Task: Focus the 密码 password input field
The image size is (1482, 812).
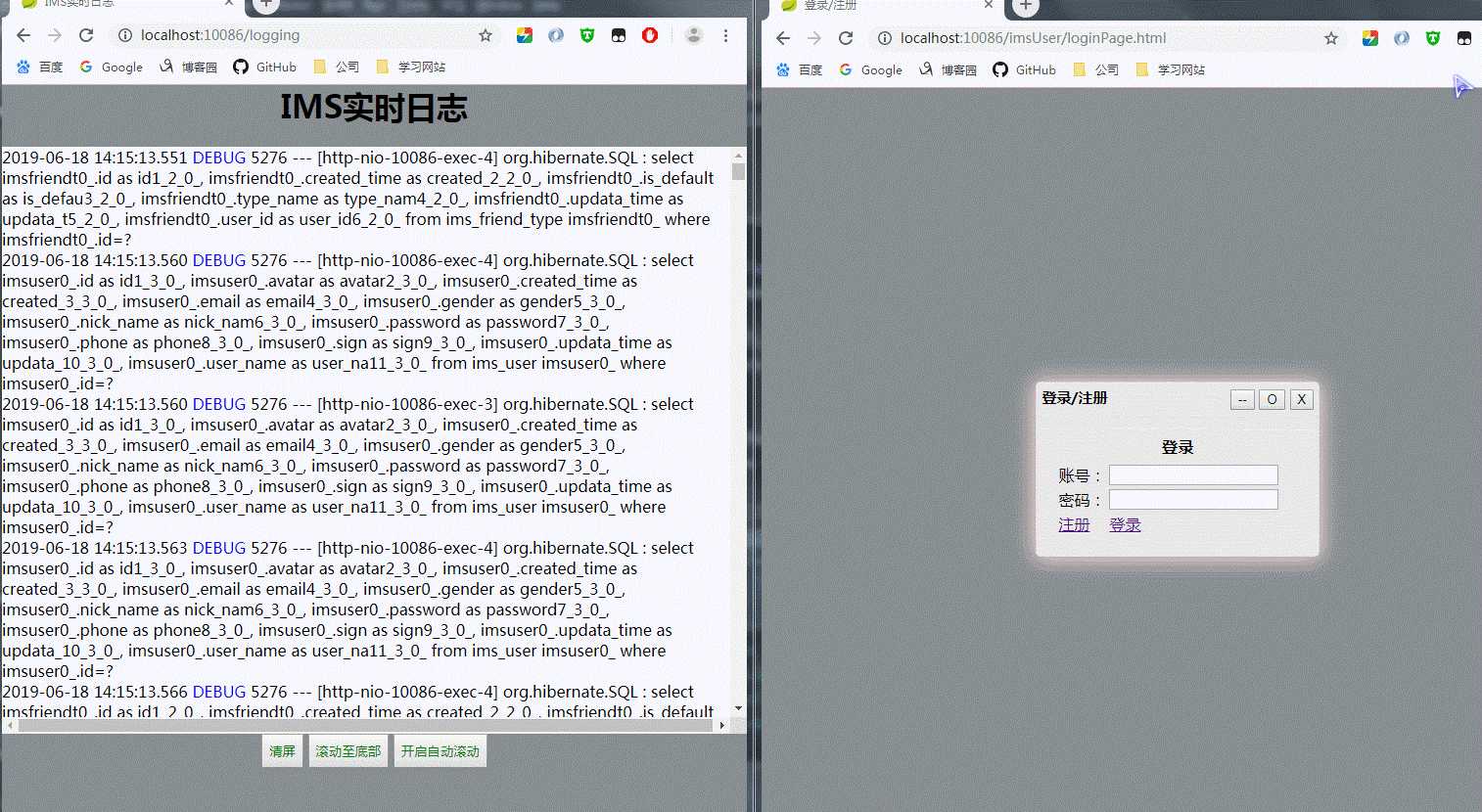Action: pyautogui.click(x=1193, y=500)
